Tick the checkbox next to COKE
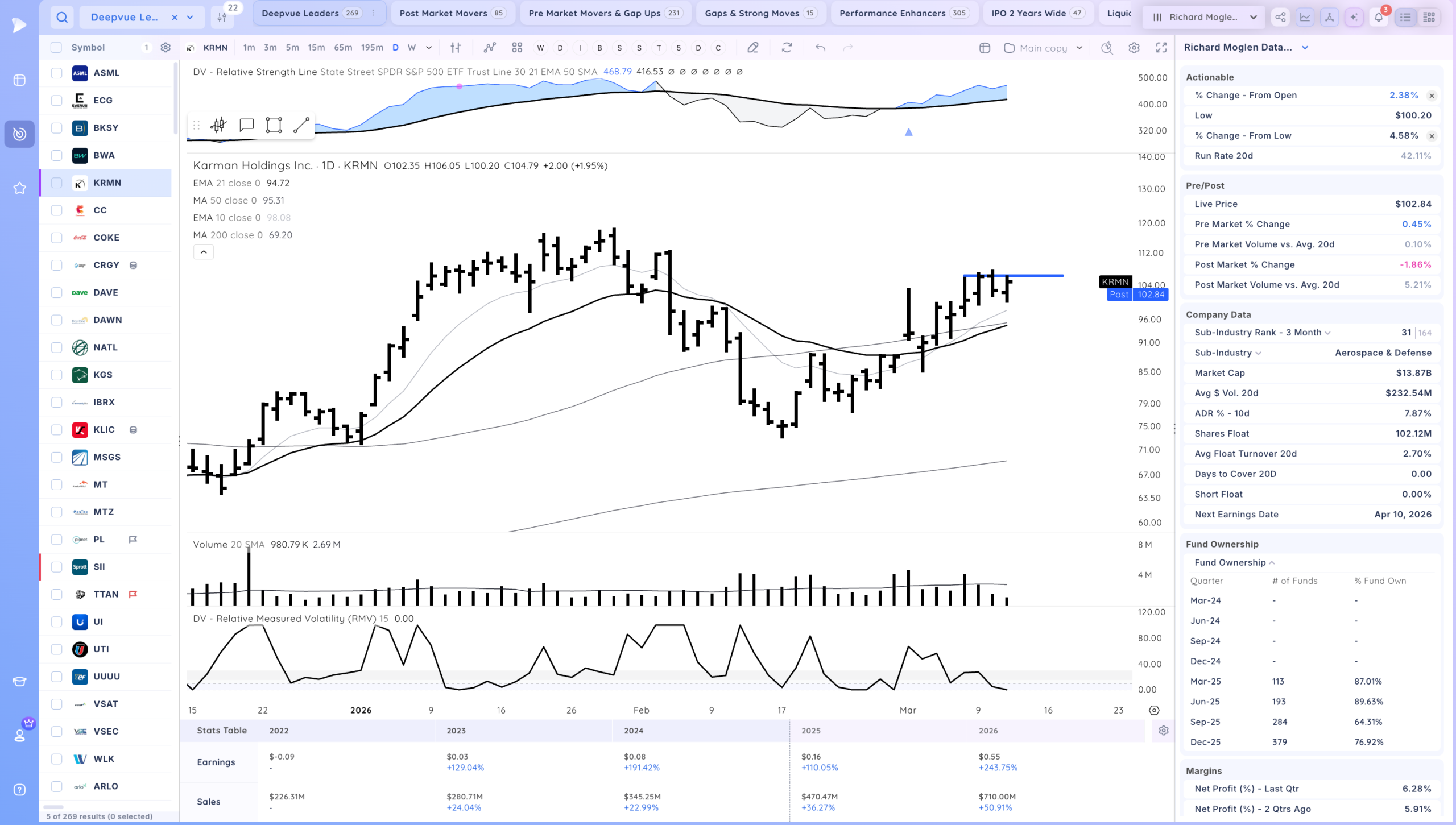 pos(56,238)
